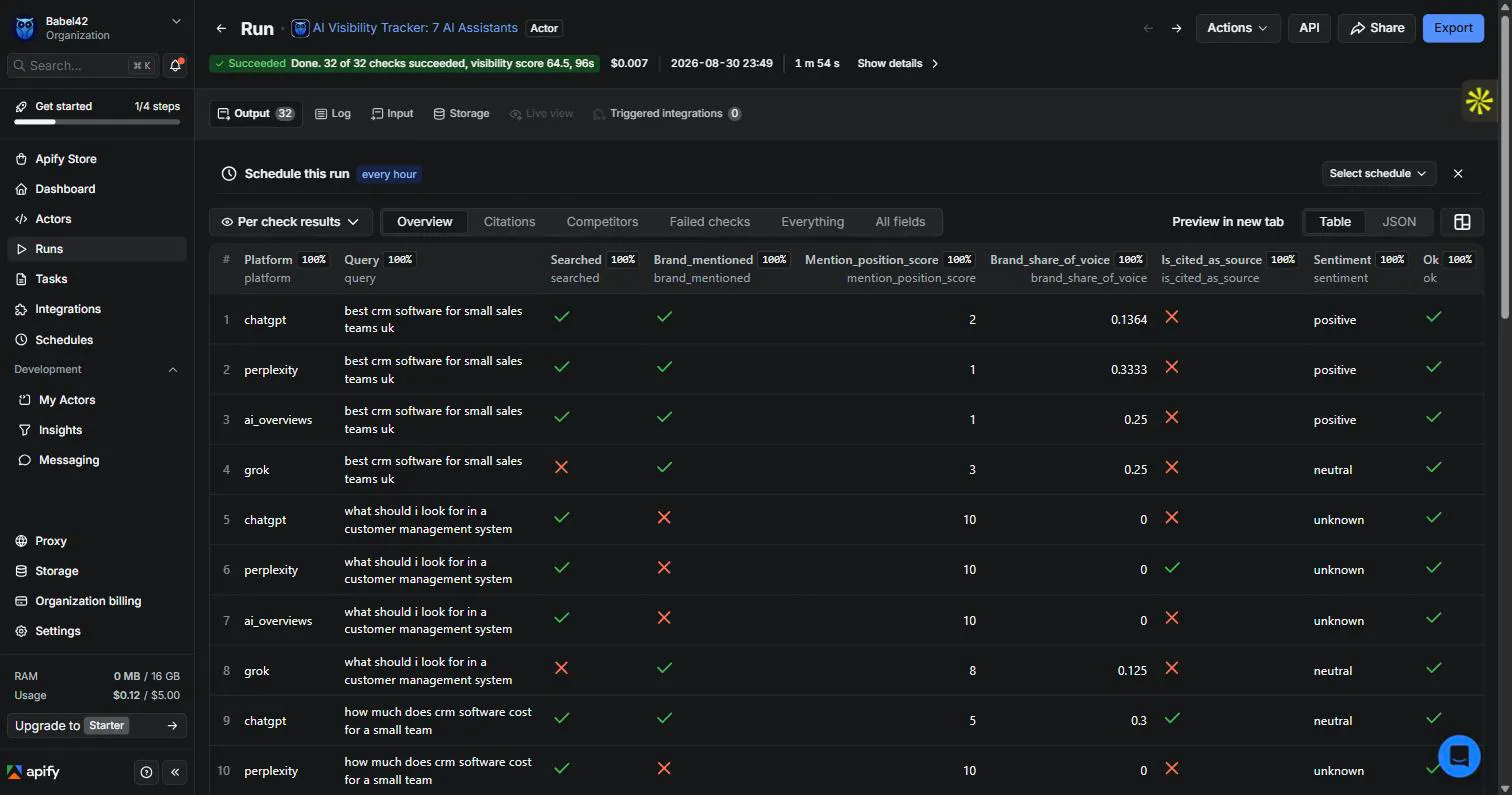Image resolution: width=1512 pixels, height=795 pixels.
Task: Click the 0.3333 share of voice value
Action: [1129, 370]
